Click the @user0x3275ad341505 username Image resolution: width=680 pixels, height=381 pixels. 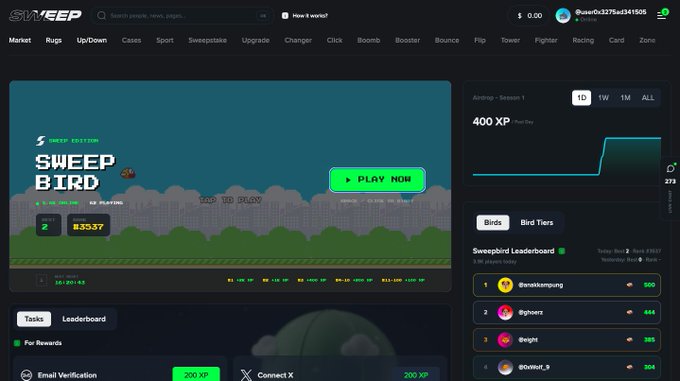[x=611, y=12]
